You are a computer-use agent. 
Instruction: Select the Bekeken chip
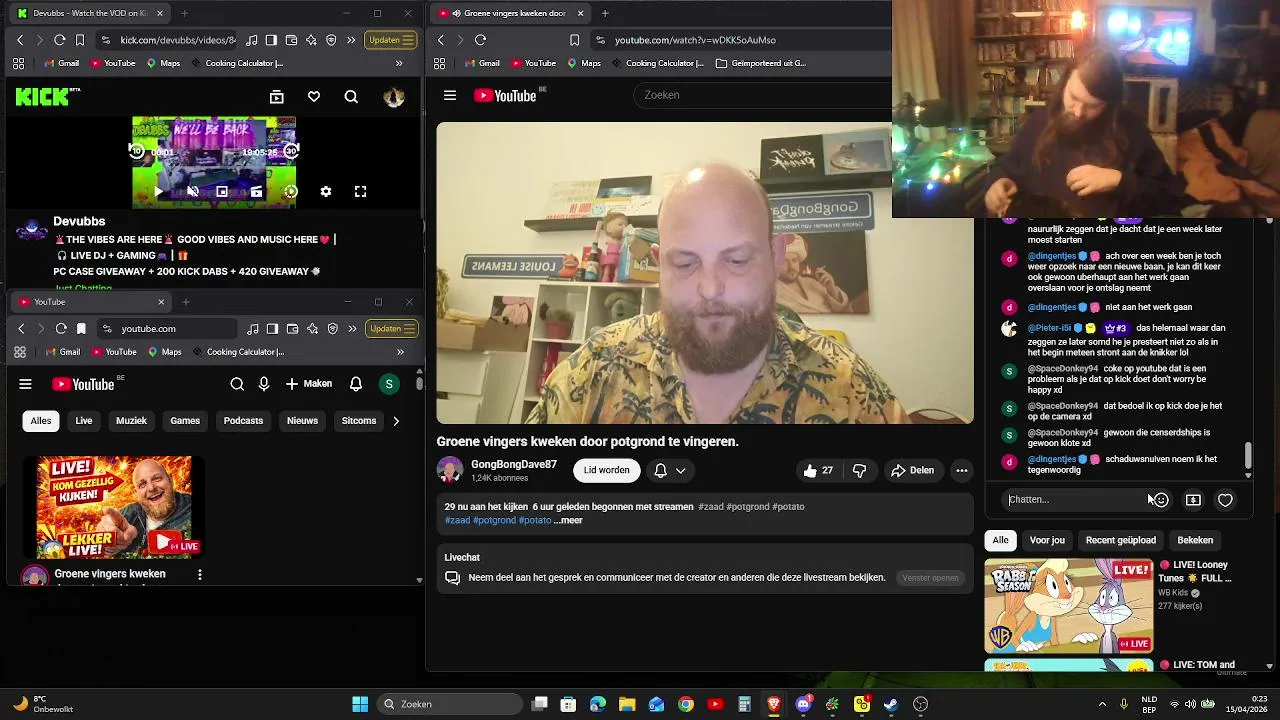coord(1195,541)
